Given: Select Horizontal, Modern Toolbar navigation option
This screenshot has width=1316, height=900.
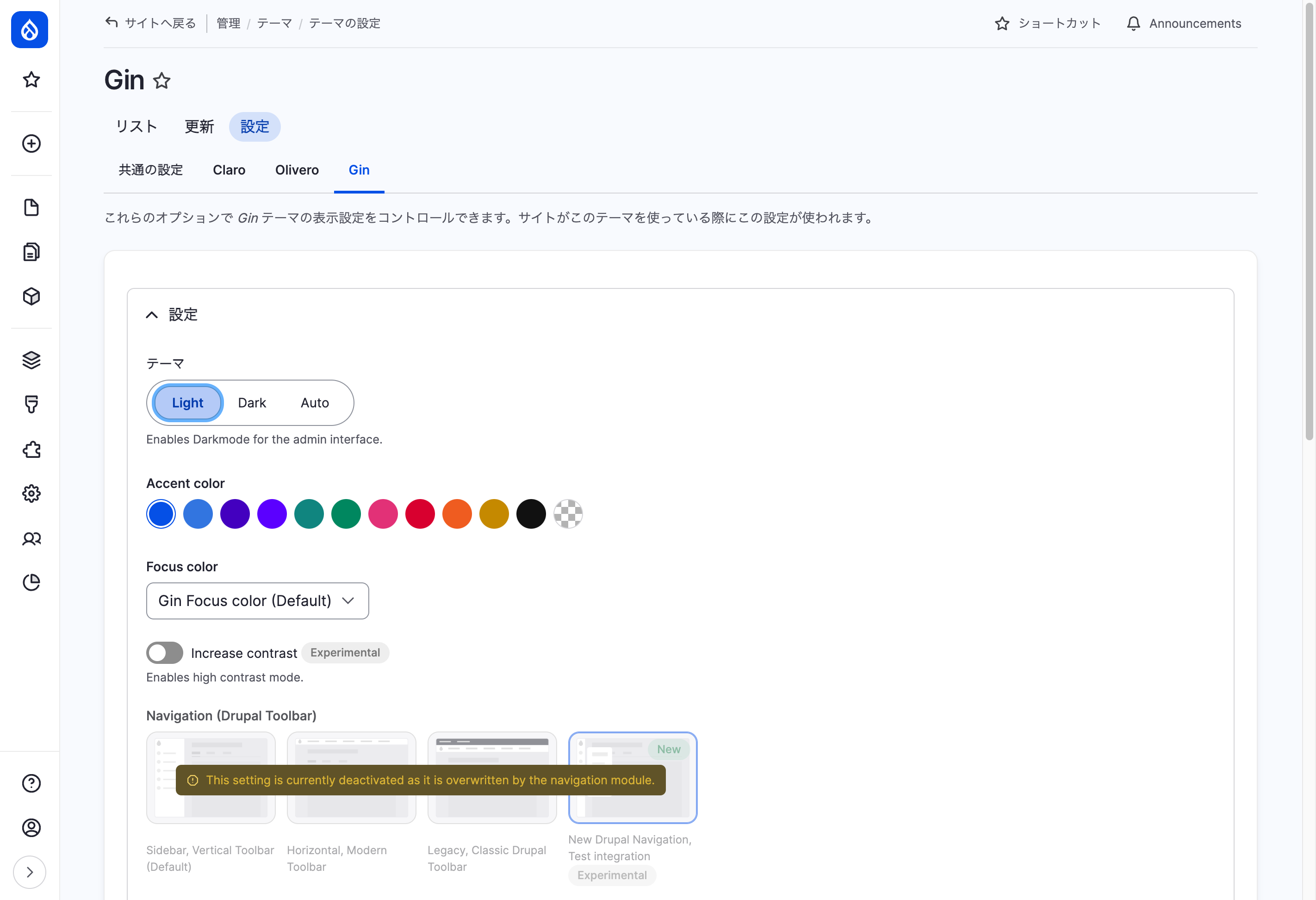Looking at the screenshot, I should [x=351, y=778].
